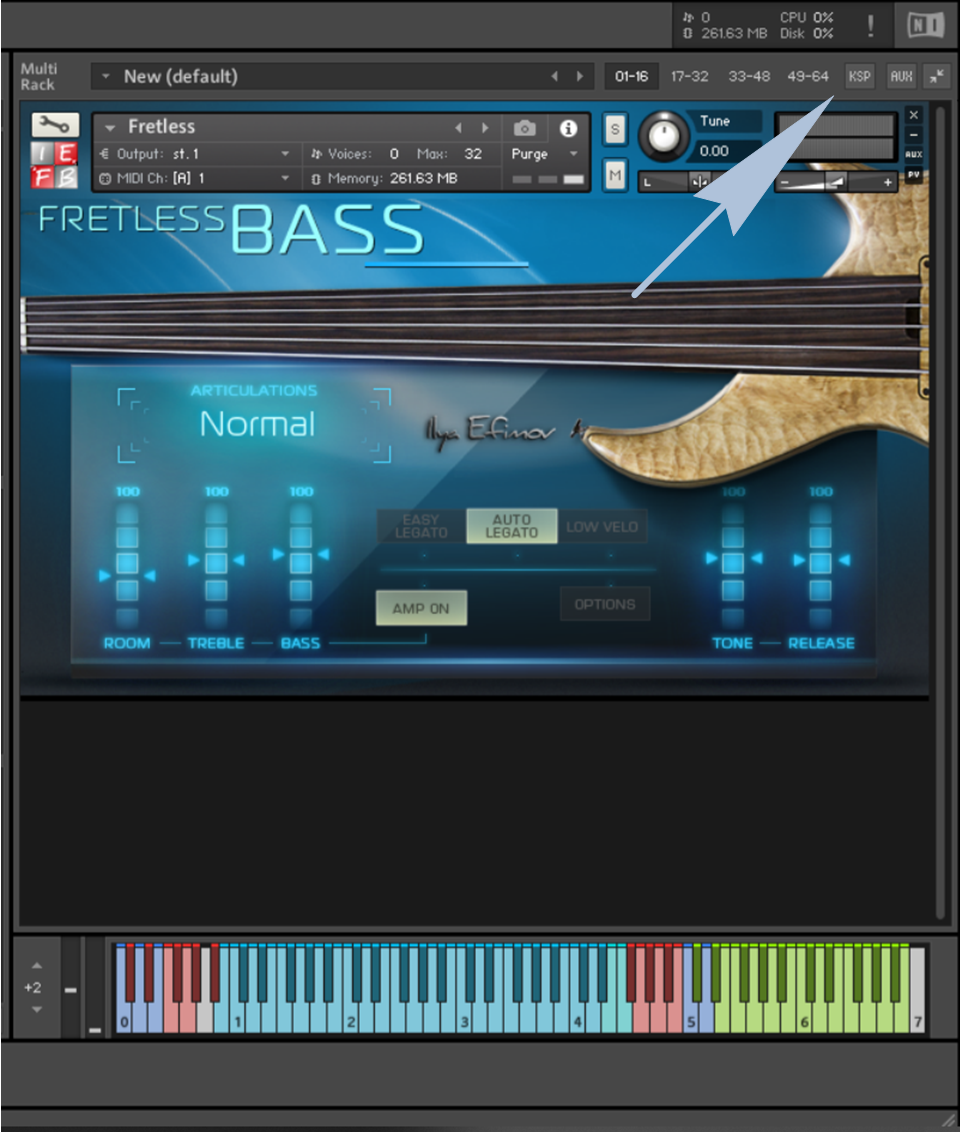Increase volume with the plus button
960x1132 pixels.
(x=888, y=183)
